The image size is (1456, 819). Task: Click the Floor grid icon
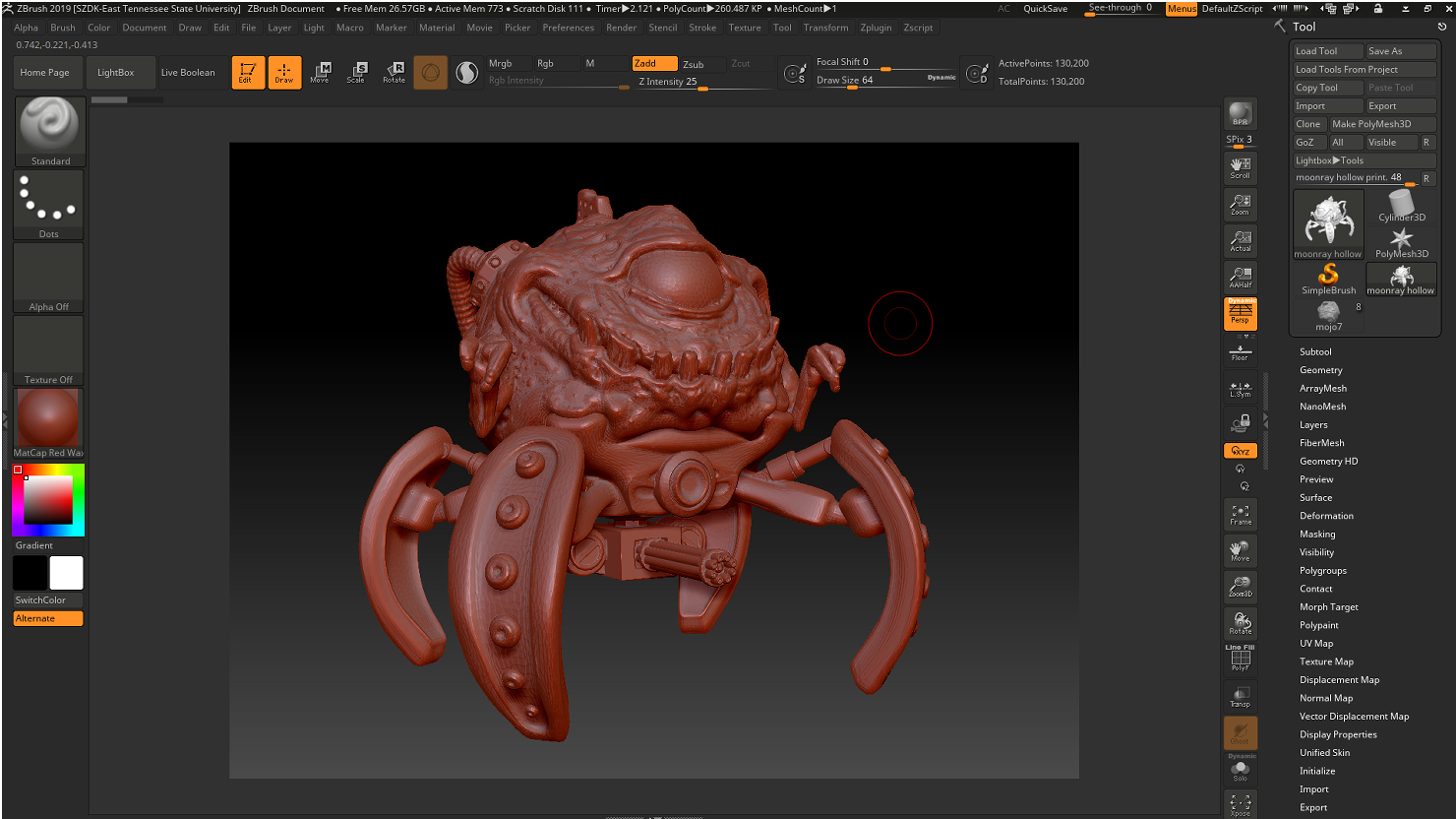[x=1240, y=351]
